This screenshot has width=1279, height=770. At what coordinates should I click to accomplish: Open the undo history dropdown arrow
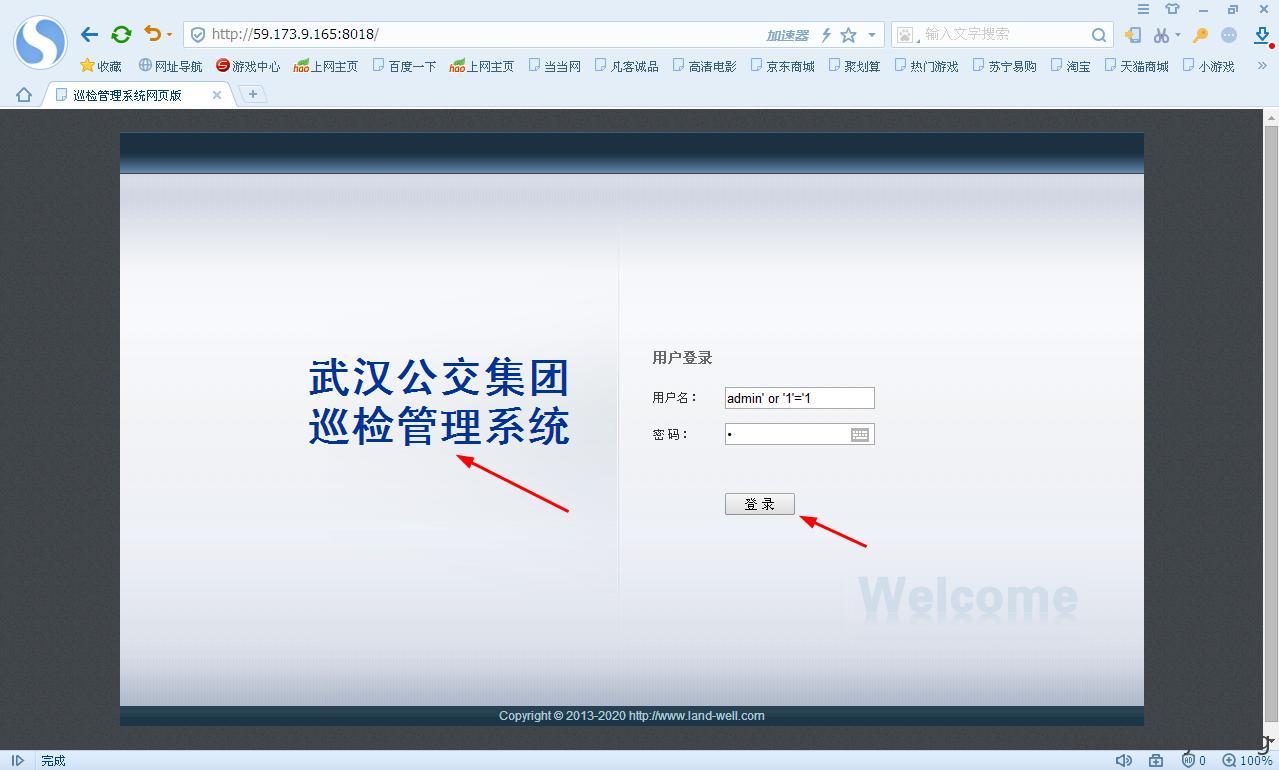click(x=169, y=35)
